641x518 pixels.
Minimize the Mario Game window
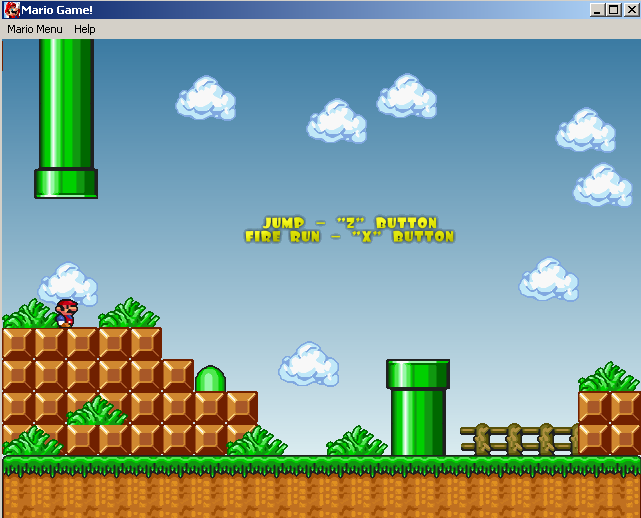click(597, 10)
